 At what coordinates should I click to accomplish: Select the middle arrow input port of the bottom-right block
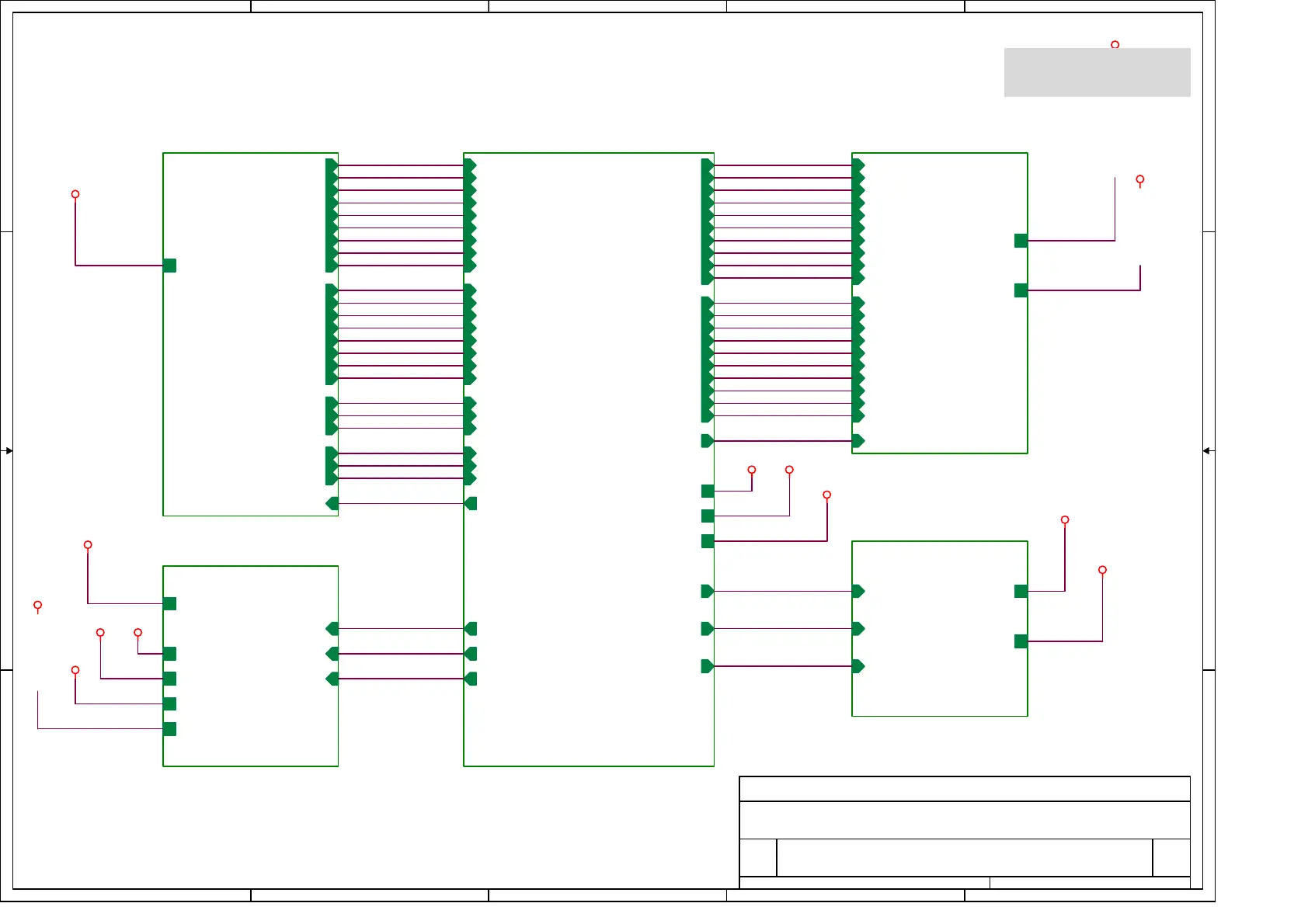click(x=858, y=629)
